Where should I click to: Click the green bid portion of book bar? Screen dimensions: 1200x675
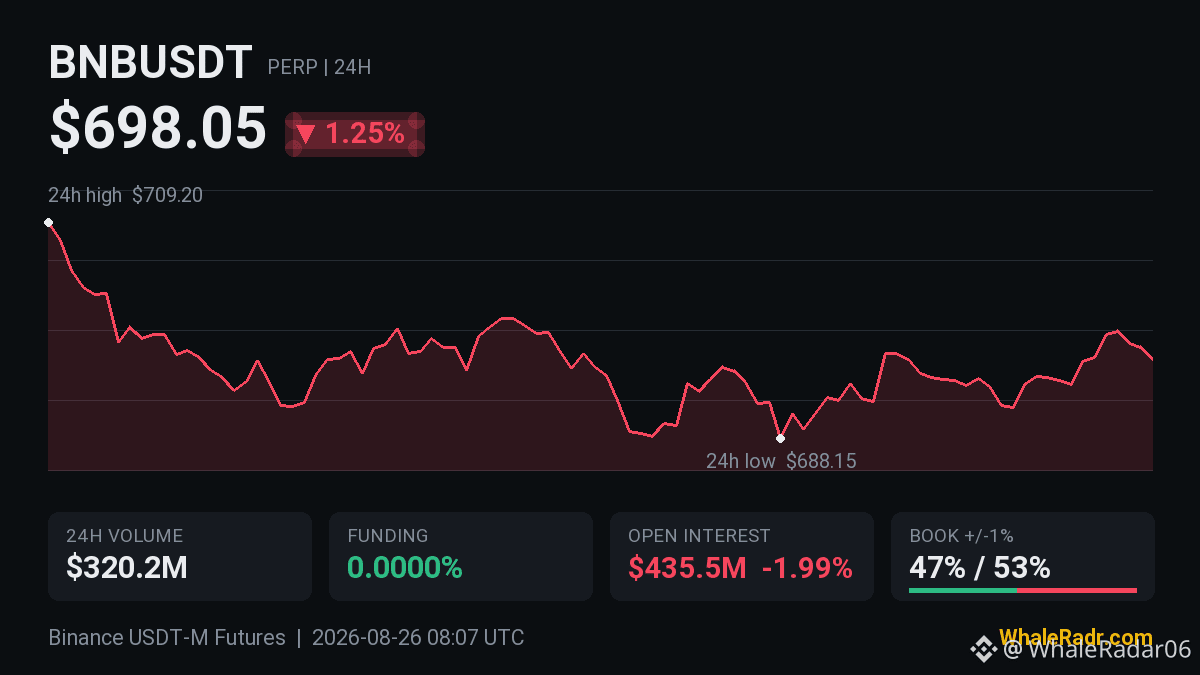(963, 591)
